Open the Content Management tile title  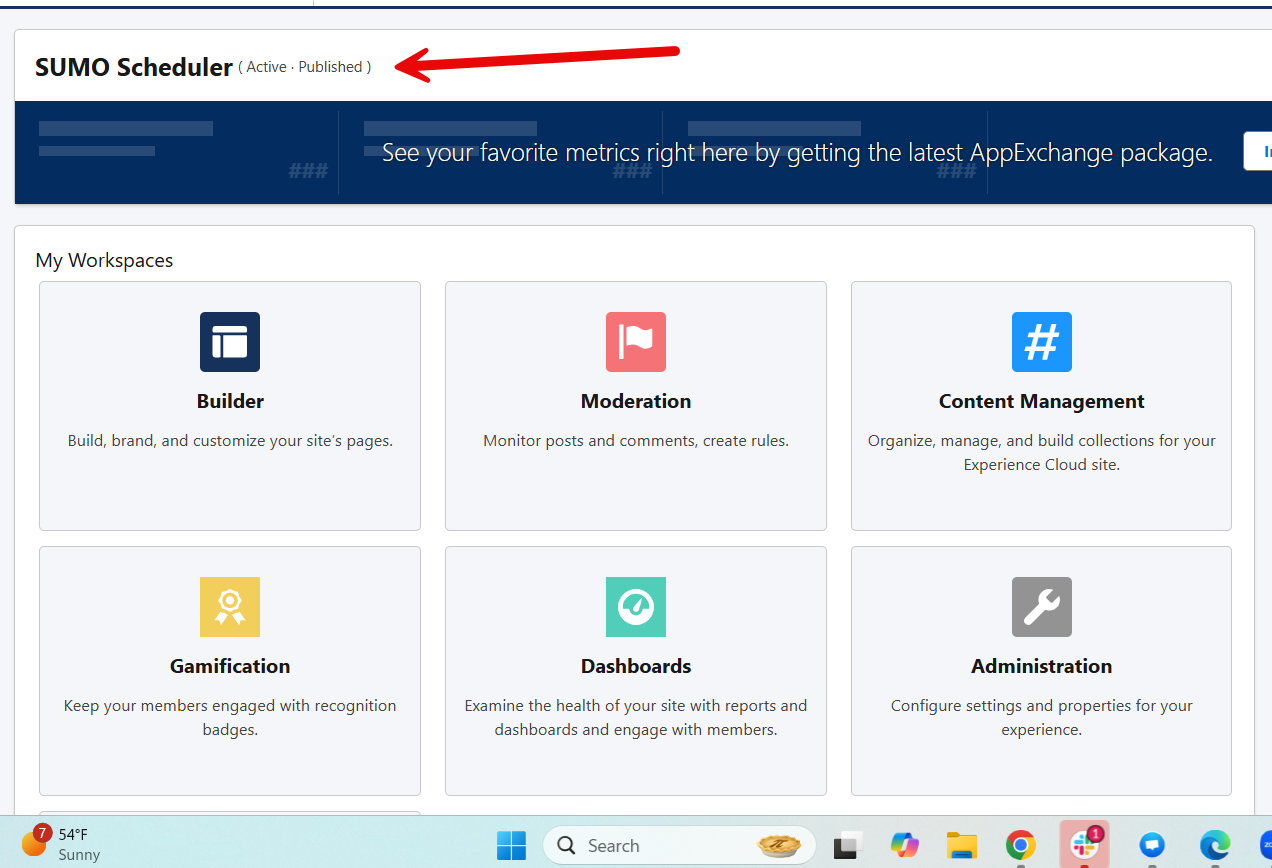click(1041, 401)
